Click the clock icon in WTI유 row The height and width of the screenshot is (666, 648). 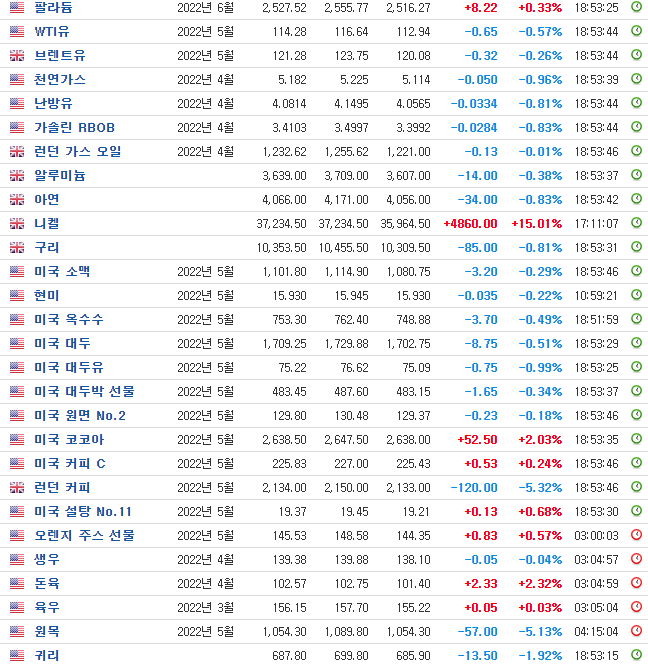click(636, 31)
